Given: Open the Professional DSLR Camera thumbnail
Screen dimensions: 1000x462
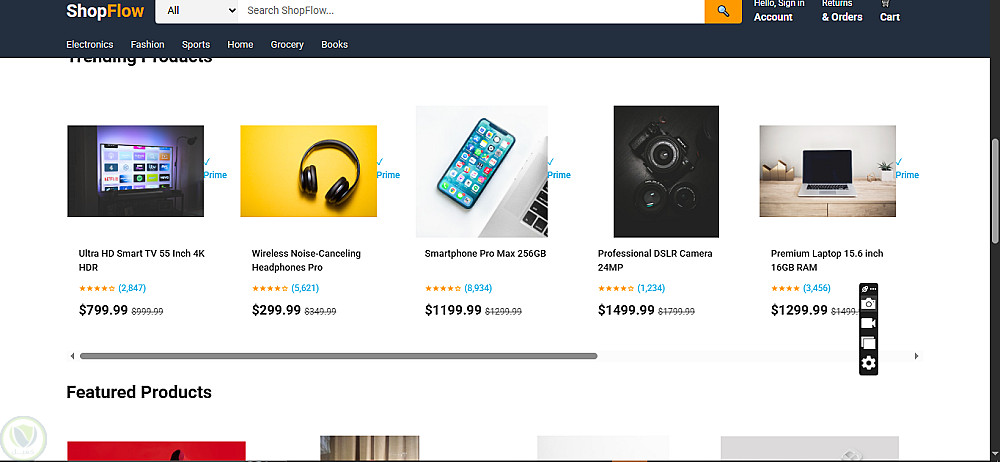Looking at the screenshot, I should click(665, 171).
